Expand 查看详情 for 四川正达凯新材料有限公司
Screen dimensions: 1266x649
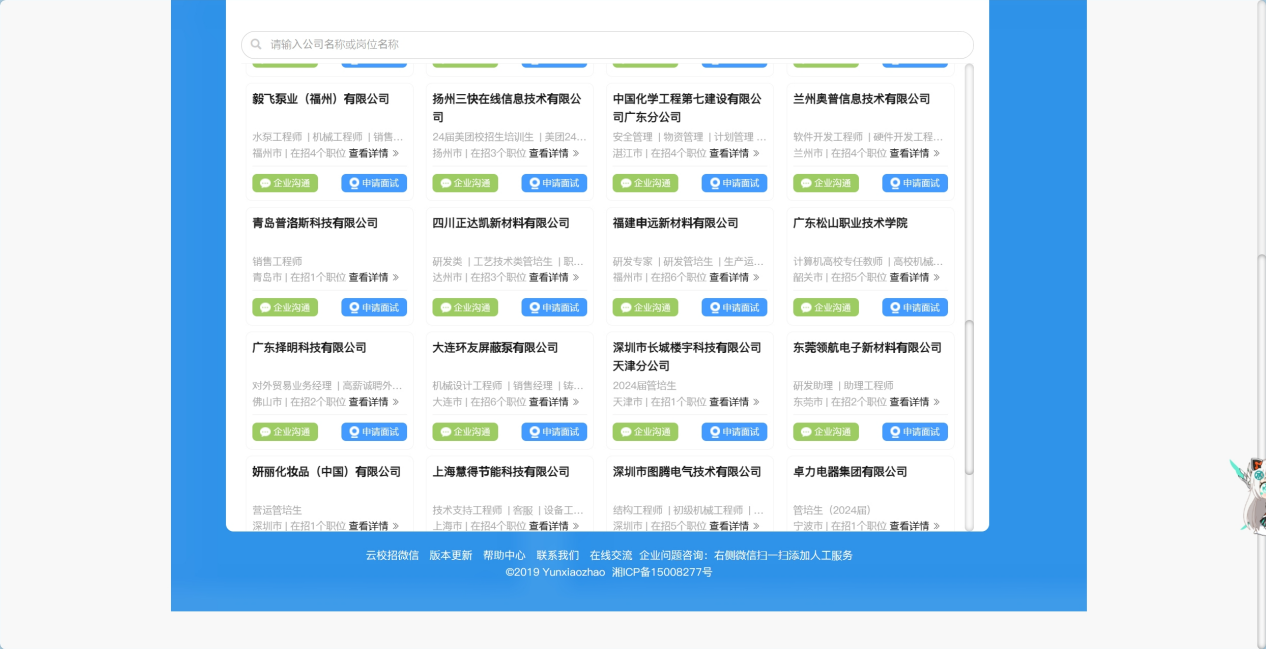pos(553,278)
